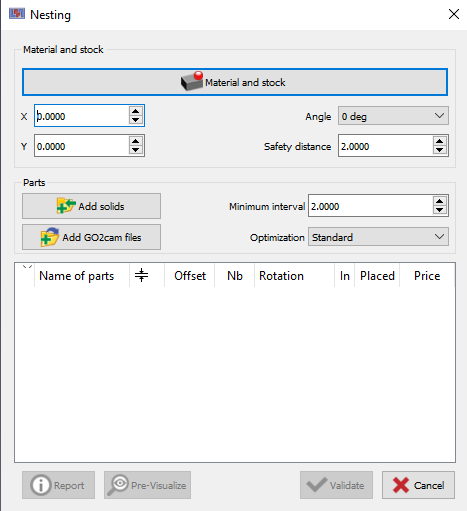
Task: Decrease Minimum interval with down arrow
Action: click(x=439, y=210)
